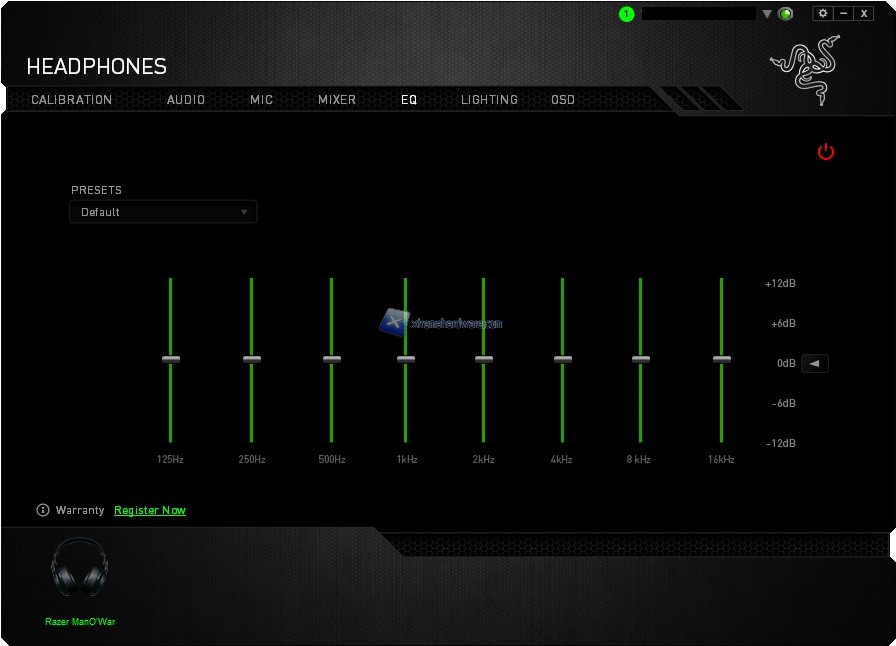Image resolution: width=896 pixels, height=646 pixels.
Task: Click the warranty info icon
Action: coord(43,510)
